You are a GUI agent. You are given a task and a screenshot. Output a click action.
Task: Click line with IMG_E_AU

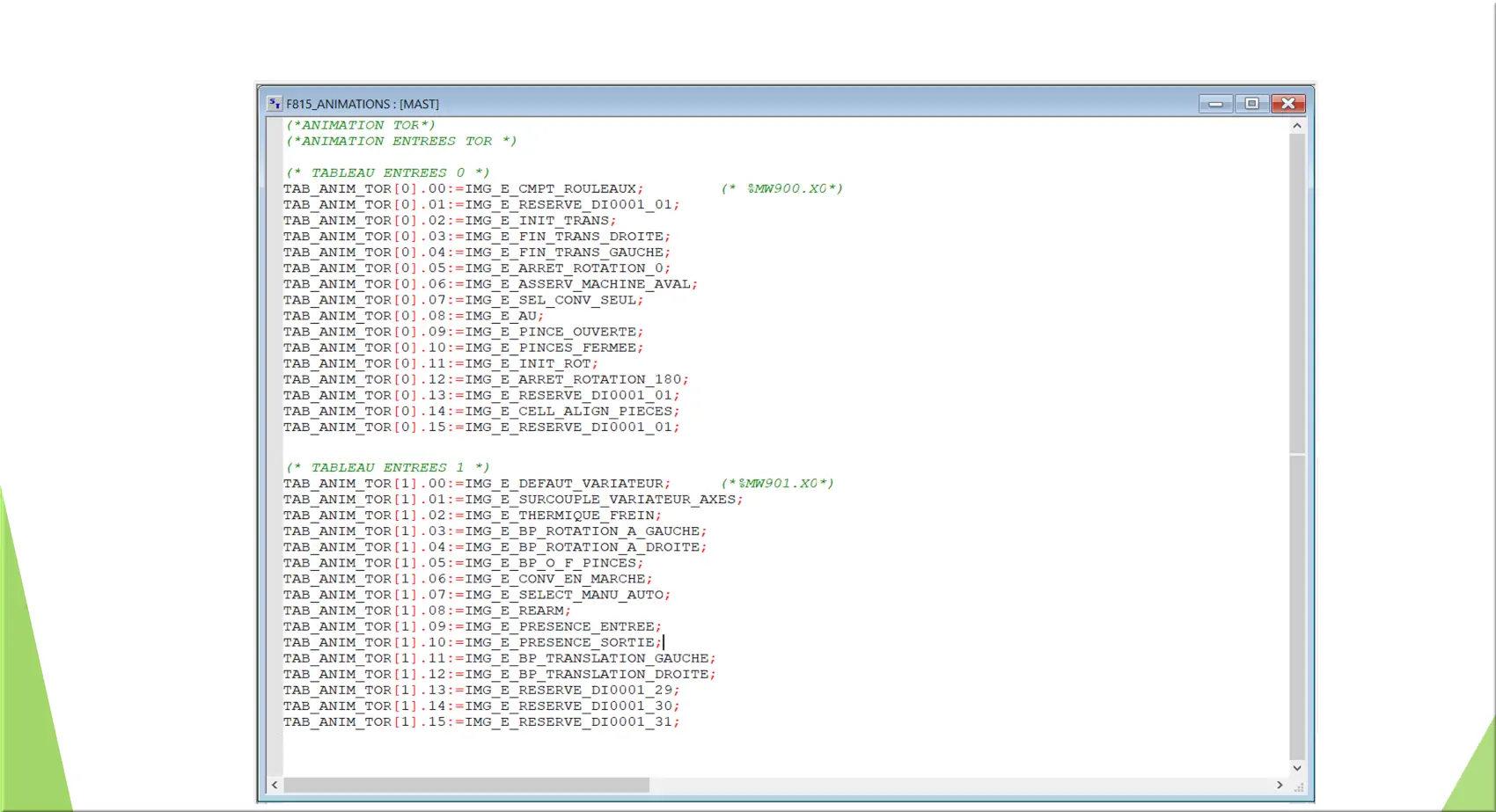[x=414, y=316]
